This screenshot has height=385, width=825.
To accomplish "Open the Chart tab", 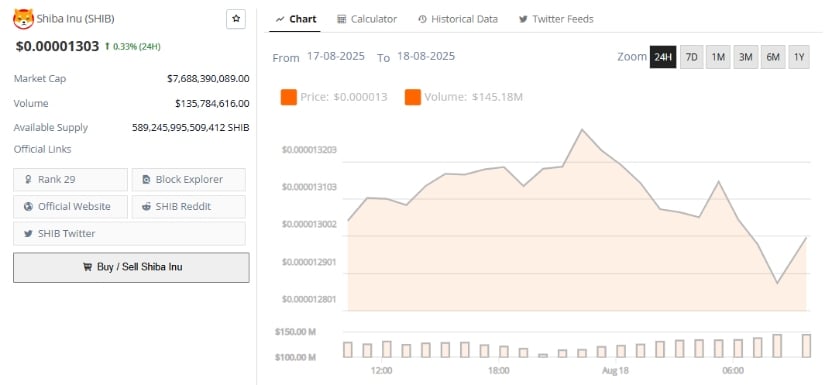I will (x=296, y=19).
